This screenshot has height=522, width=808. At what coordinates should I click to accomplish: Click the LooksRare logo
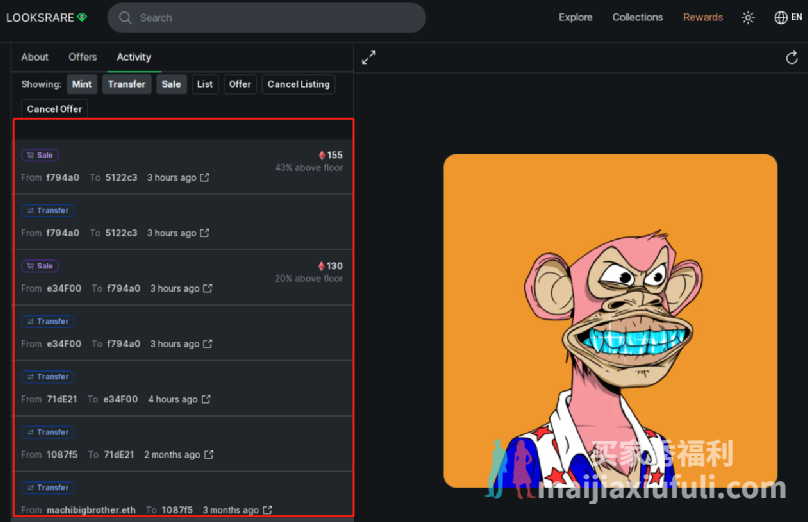point(46,18)
